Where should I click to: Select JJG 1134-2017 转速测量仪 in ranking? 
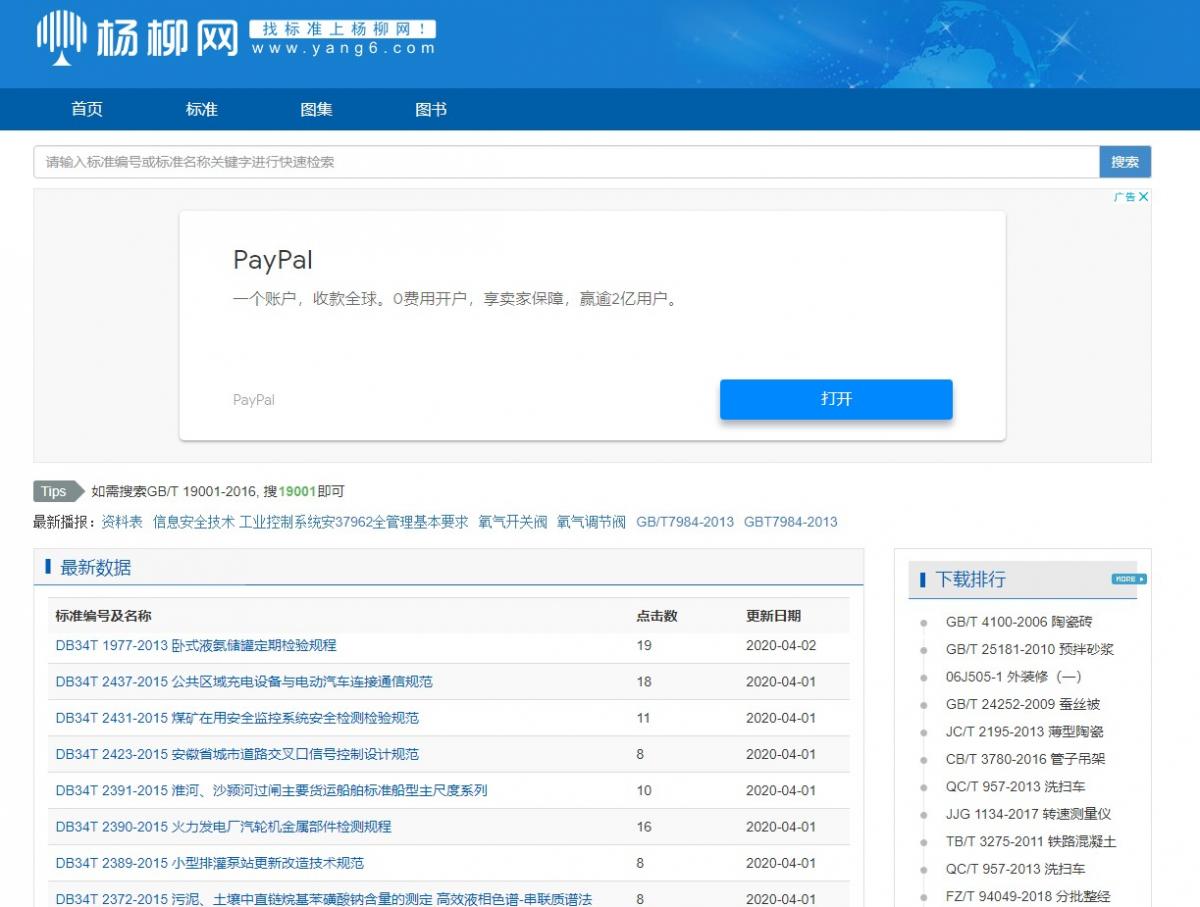click(1028, 814)
